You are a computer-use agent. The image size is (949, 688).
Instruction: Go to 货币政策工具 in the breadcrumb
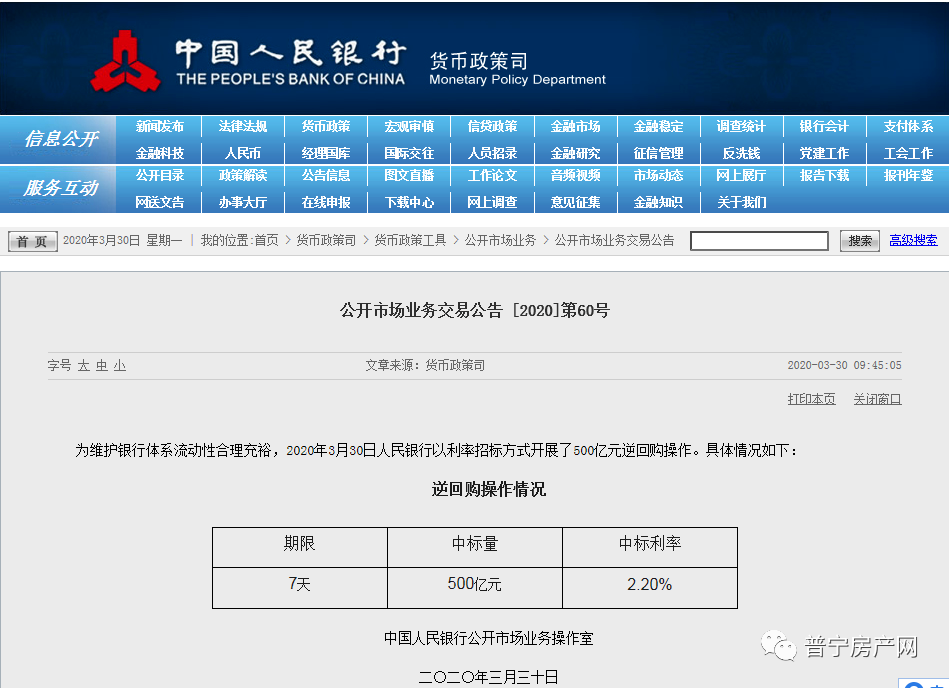click(410, 240)
